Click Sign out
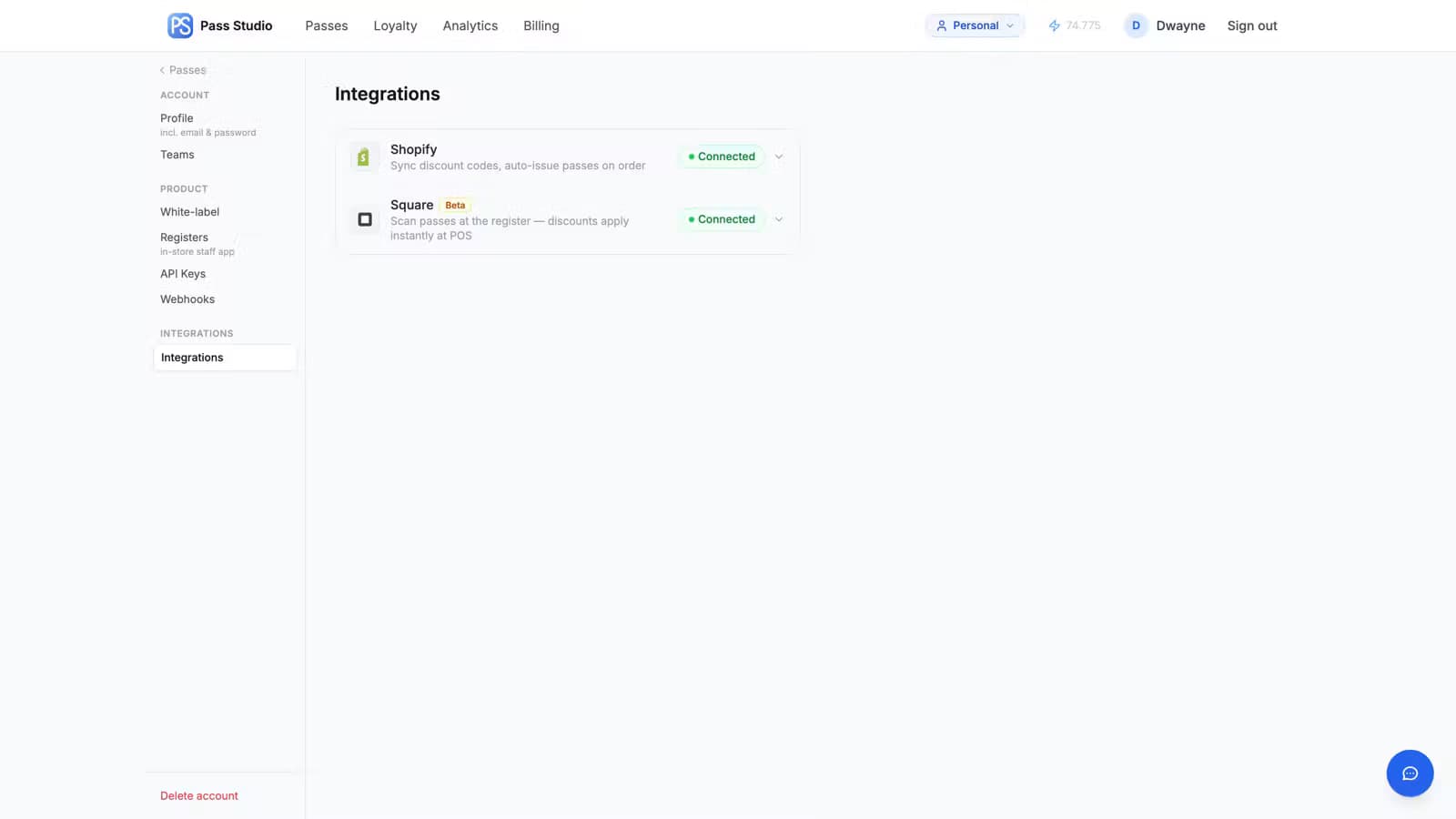This screenshot has width=1456, height=819. (1252, 25)
